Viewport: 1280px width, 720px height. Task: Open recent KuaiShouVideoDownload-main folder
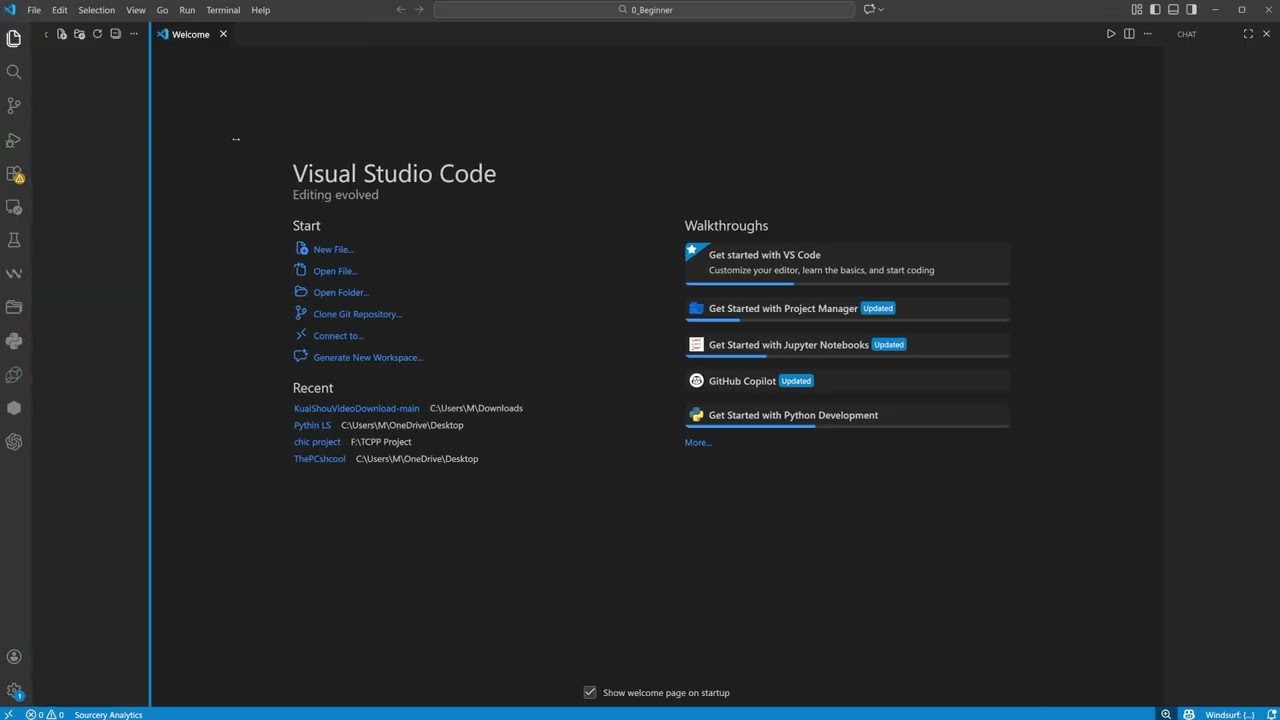[357, 408]
